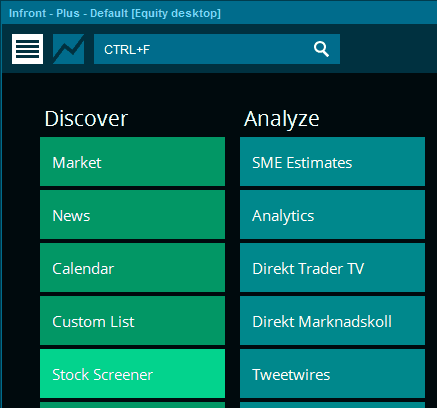Focus the CTRL+F search field

[x=217, y=49]
